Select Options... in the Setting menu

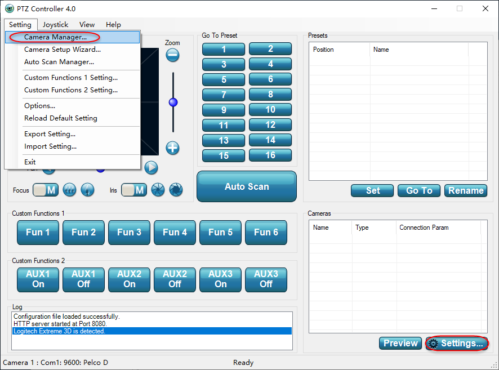point(73,106)
